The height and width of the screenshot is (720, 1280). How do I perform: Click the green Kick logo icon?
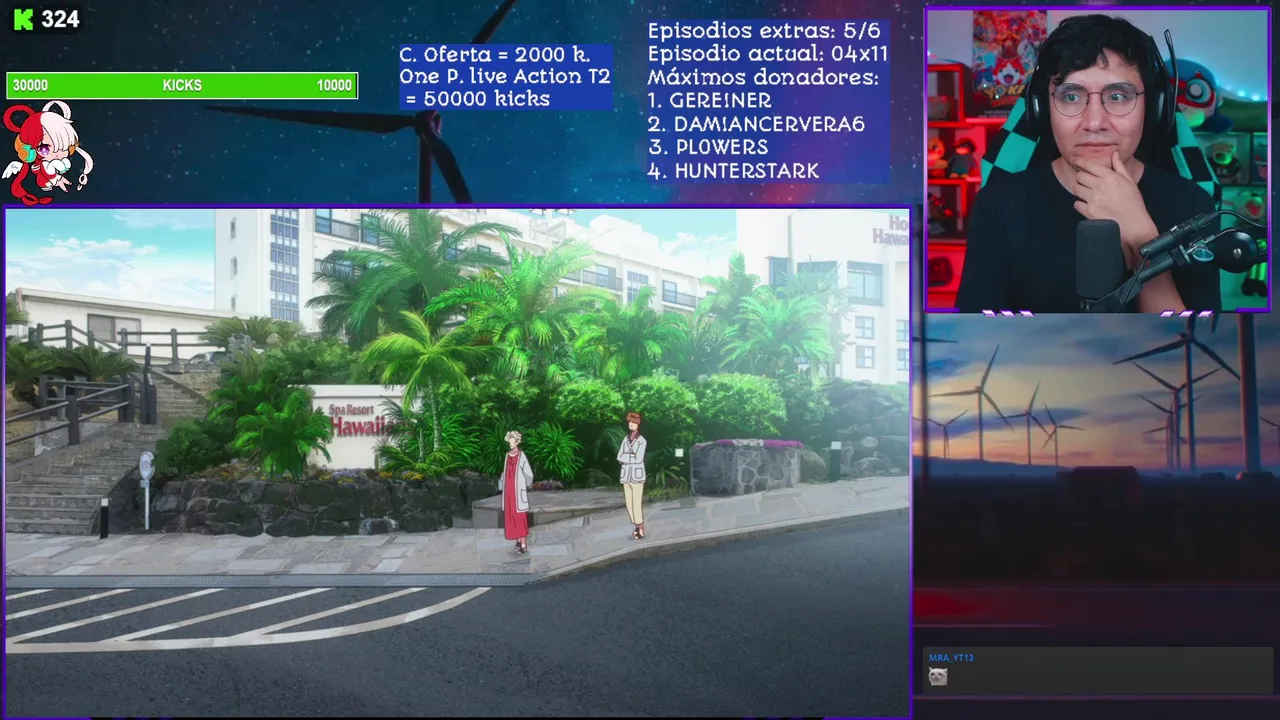[x=22, y=19]
